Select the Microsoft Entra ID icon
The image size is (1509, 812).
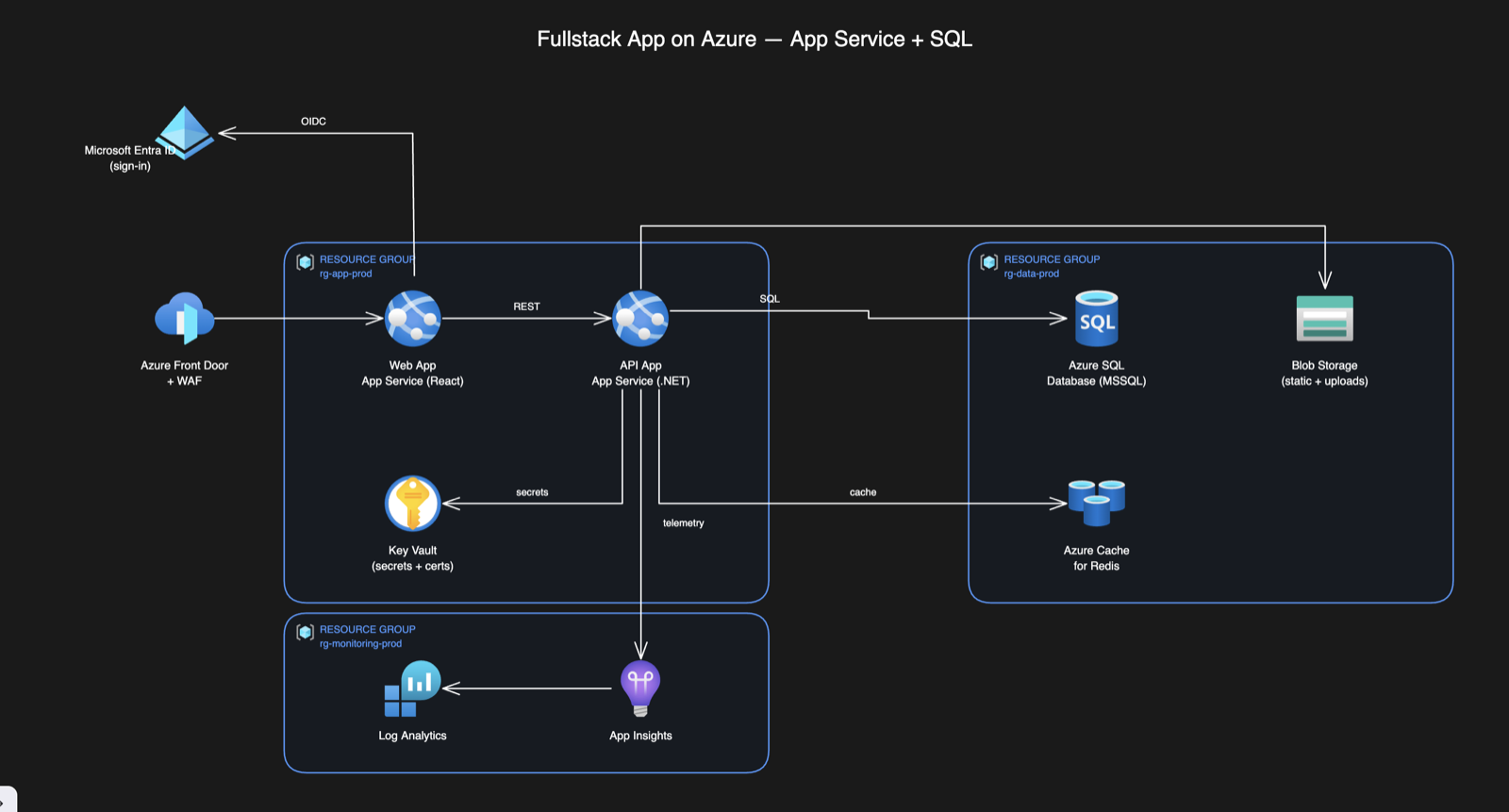[185, 132]
